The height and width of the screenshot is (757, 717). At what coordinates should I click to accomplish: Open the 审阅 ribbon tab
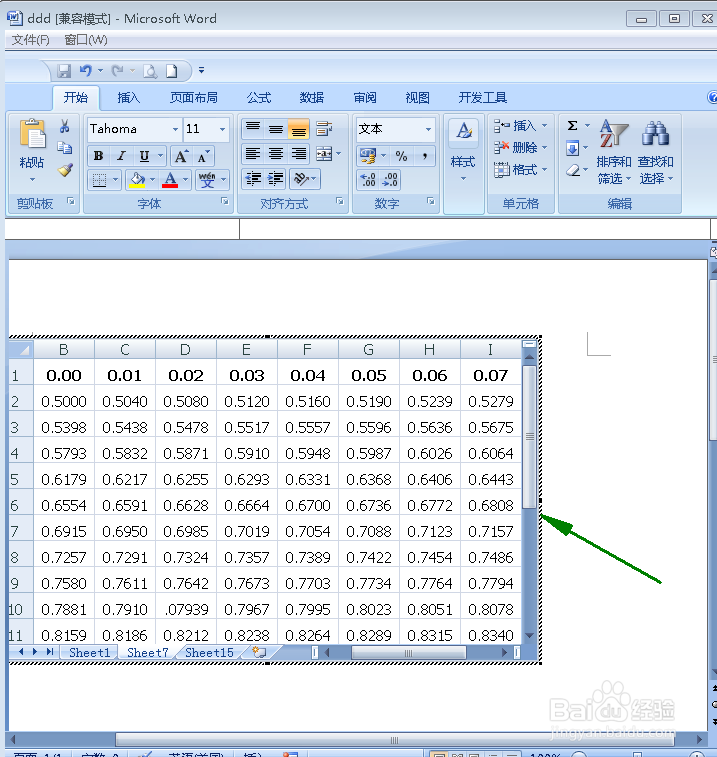(365, 98)
